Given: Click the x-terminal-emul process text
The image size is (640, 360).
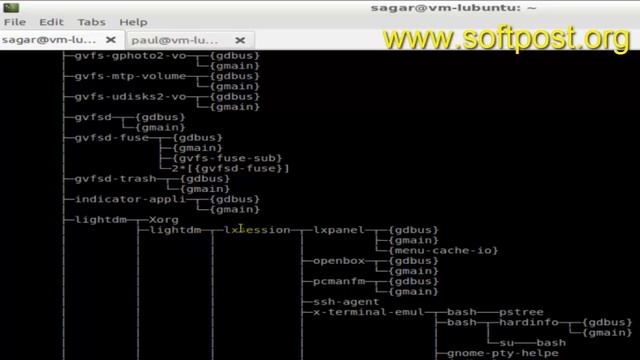Looking at the screenshot, I should pyautogui.click(x=369, y=312).
